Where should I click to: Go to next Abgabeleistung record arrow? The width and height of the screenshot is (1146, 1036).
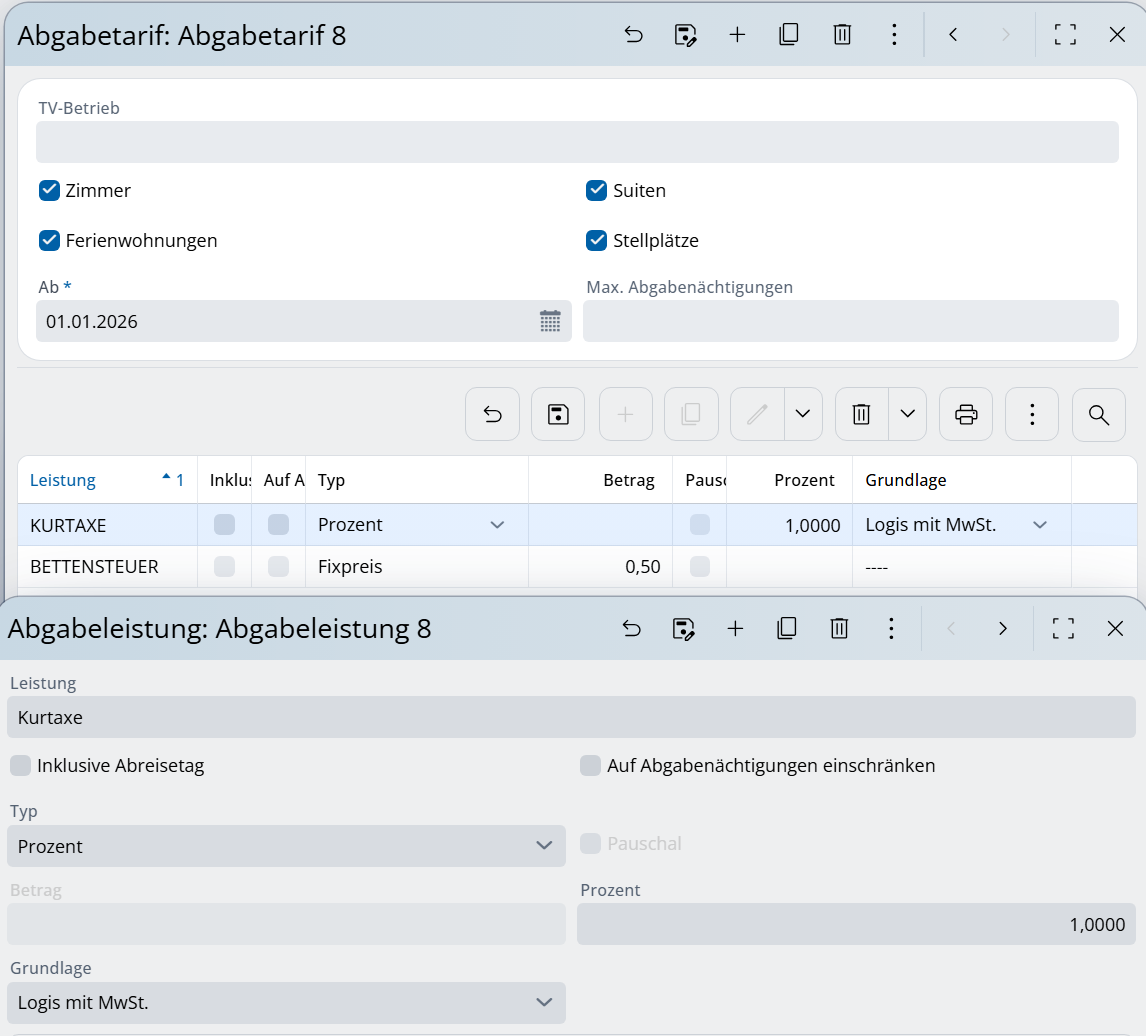tap(1002, 628)
